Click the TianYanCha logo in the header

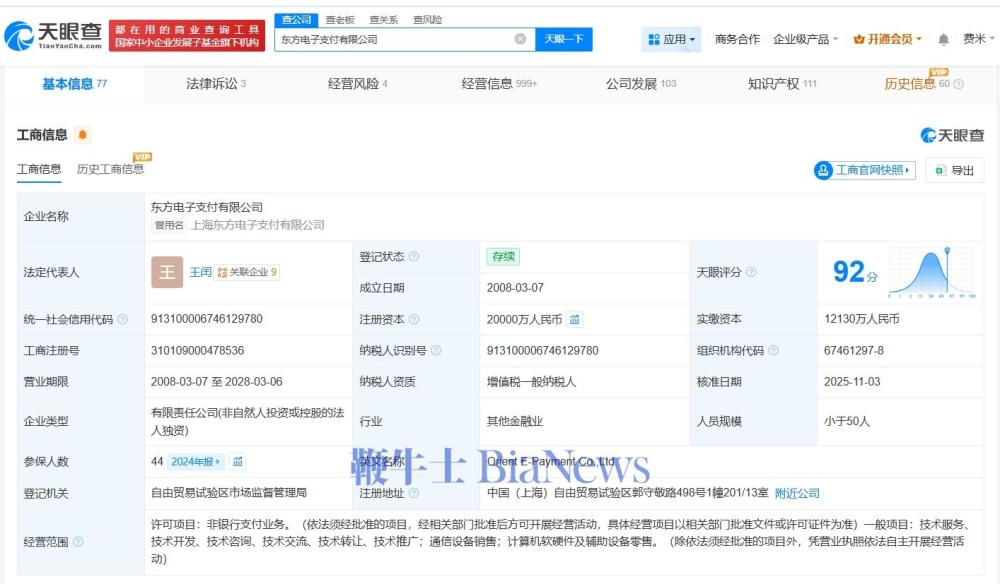[54, 36]
